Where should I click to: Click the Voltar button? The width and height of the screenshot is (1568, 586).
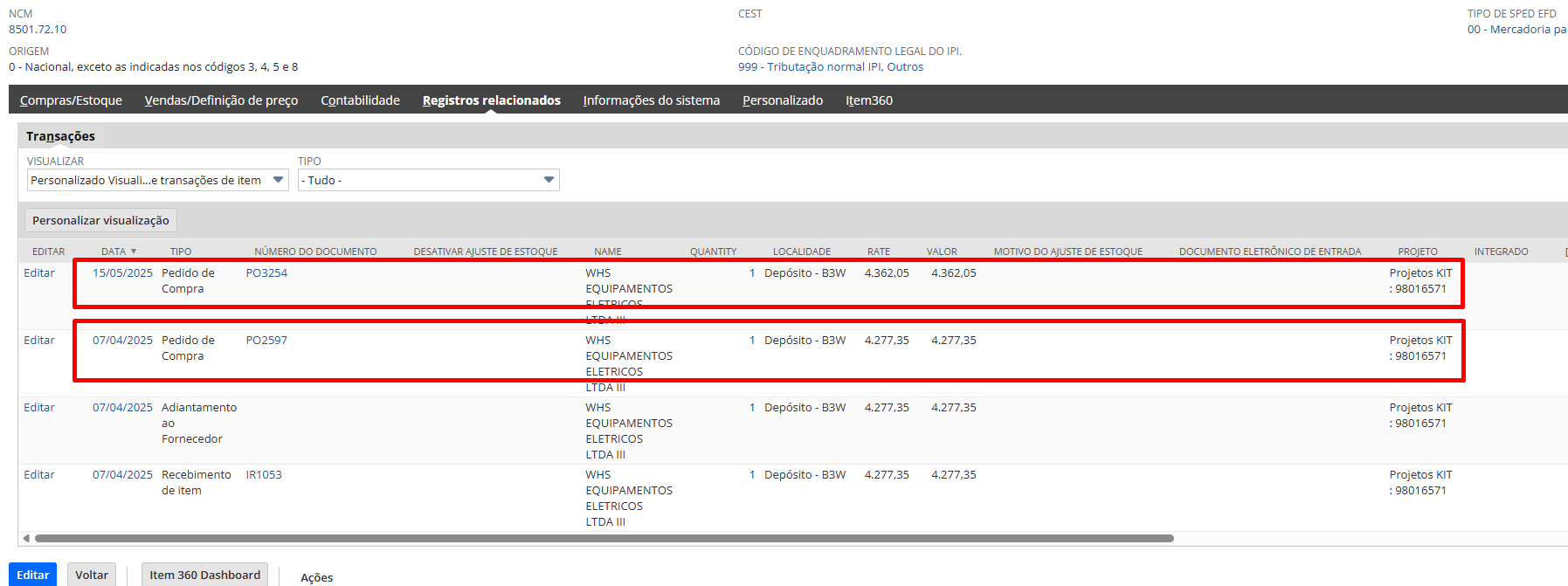click(92, 575)
